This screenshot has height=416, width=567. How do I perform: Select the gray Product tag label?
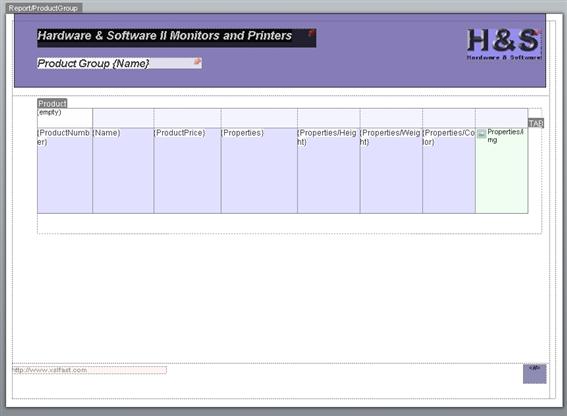52,103
